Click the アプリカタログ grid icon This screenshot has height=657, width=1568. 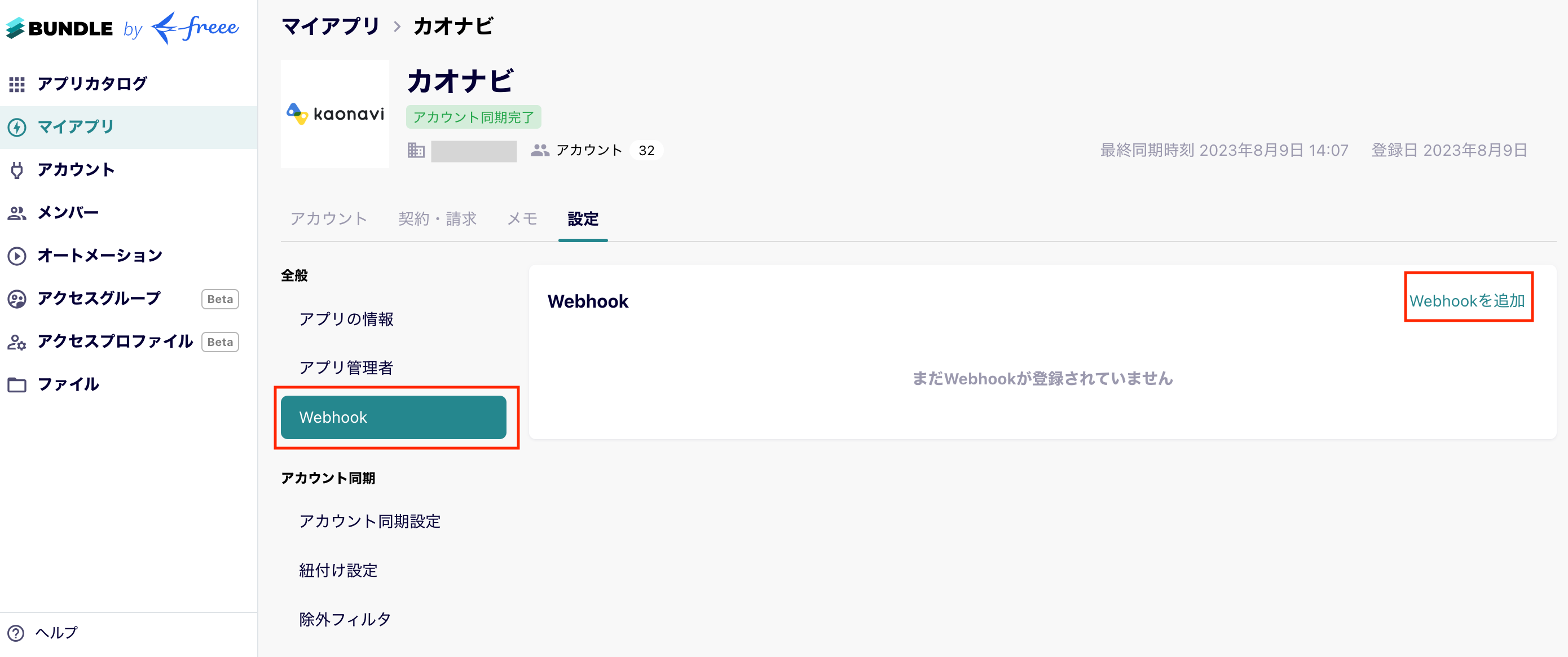coord(17,84)
